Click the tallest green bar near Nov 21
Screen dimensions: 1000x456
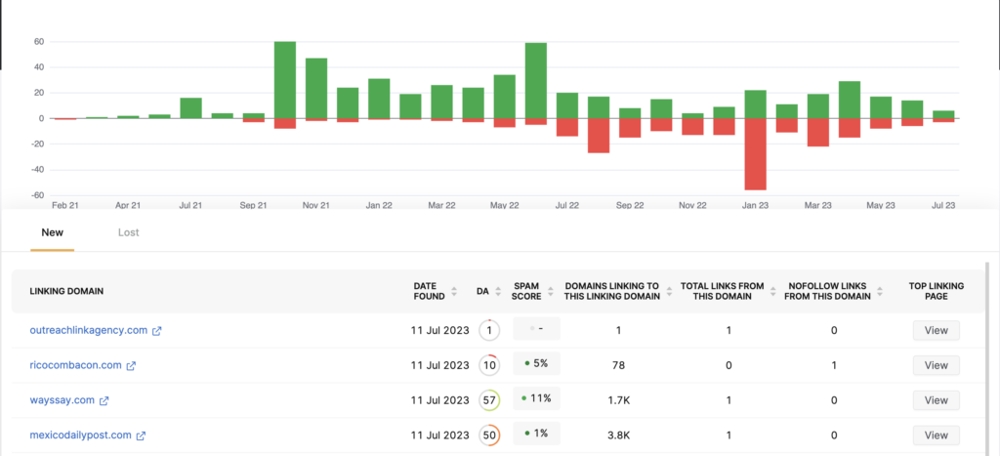(285, 80)
